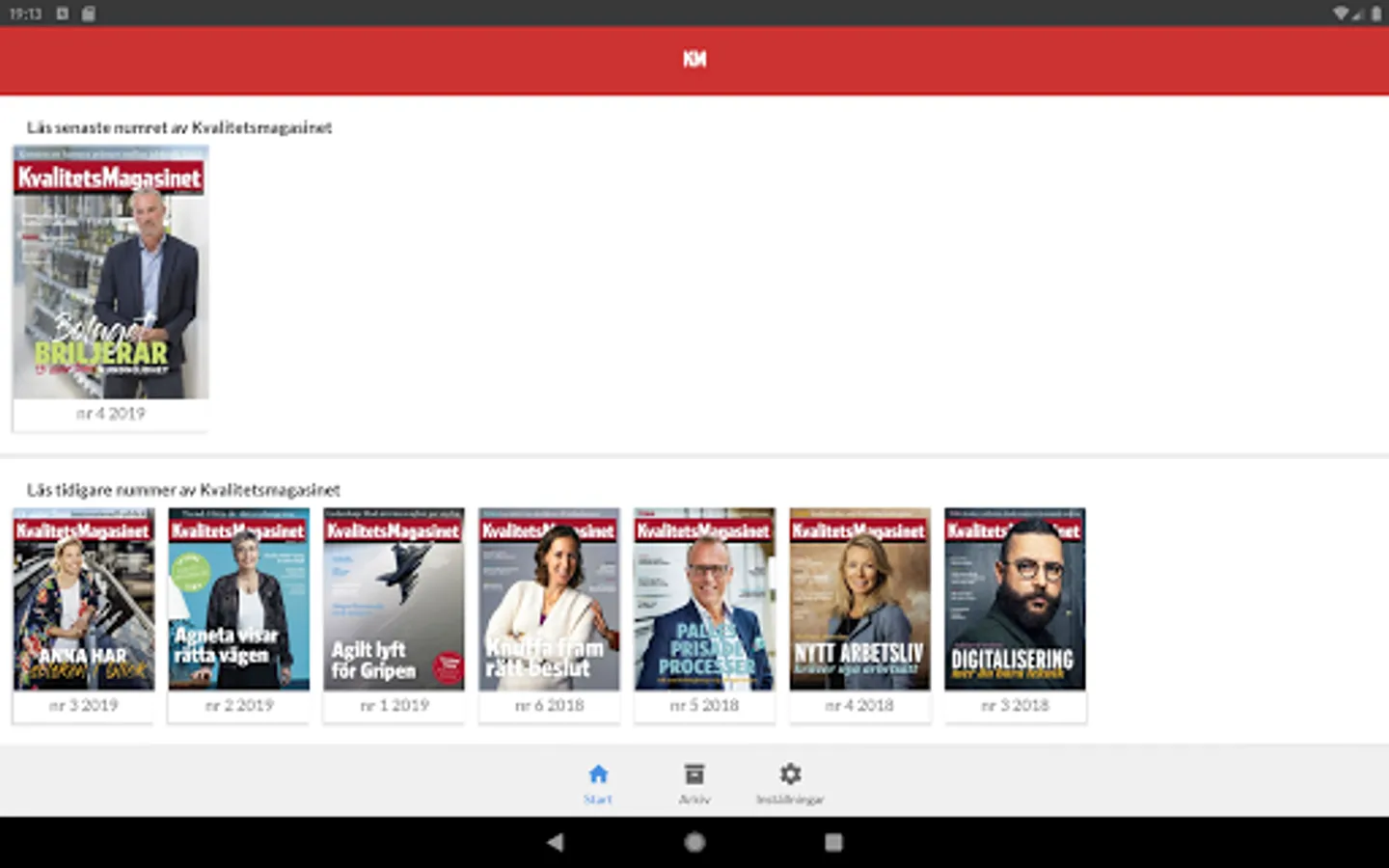Click 'Läs senaste numret av Kvalitetsmagasinet' heading
Viewport: 1389px width, 868px height.
tap(179, 127)
